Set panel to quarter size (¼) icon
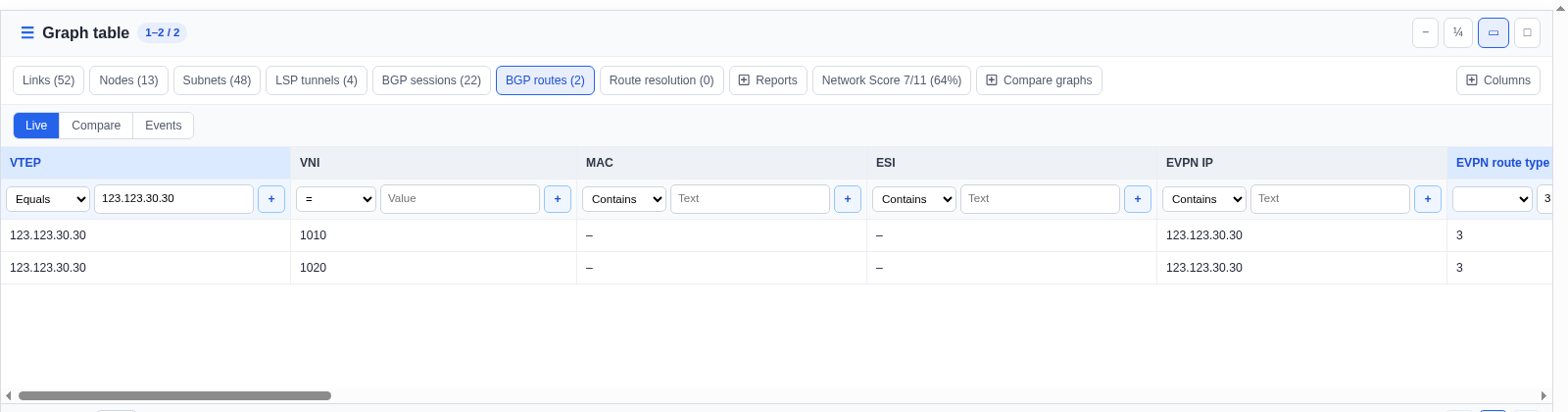Image resolution: width=1568 pixels, height=412 pixels. tap(1458, 32)
